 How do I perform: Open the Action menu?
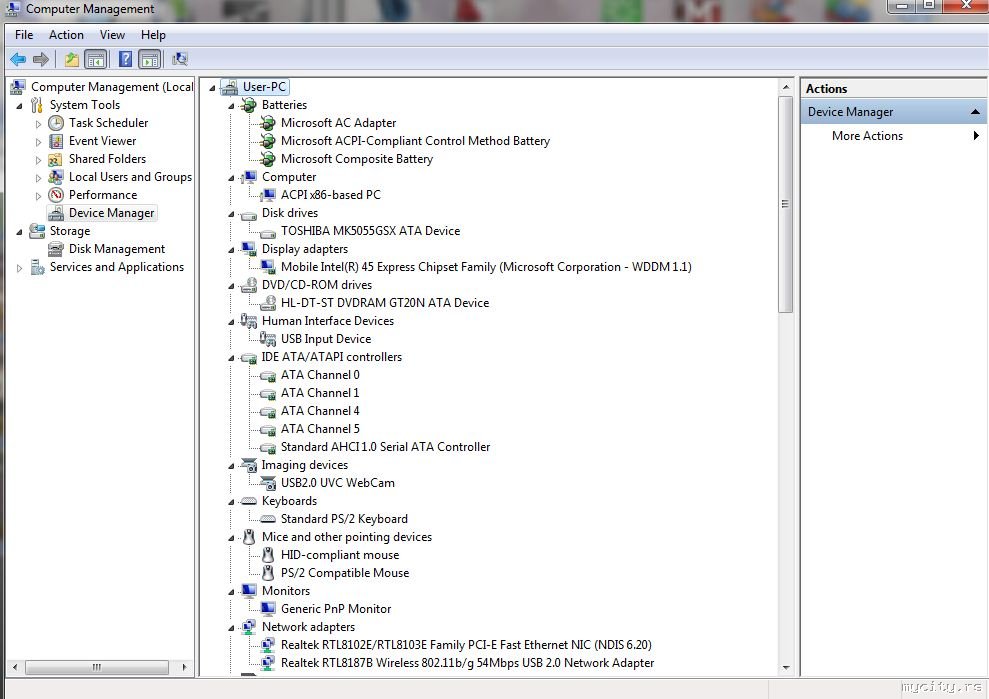click(x=66, y=35)
